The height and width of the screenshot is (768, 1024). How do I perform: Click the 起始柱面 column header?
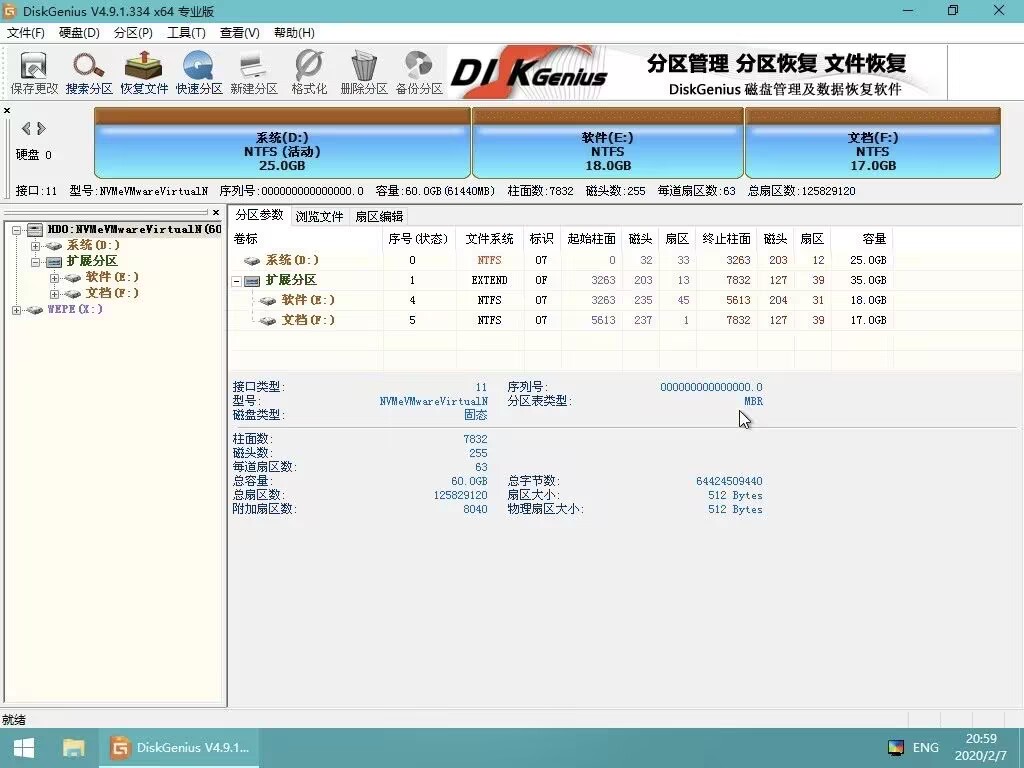(x=591, y=238)
